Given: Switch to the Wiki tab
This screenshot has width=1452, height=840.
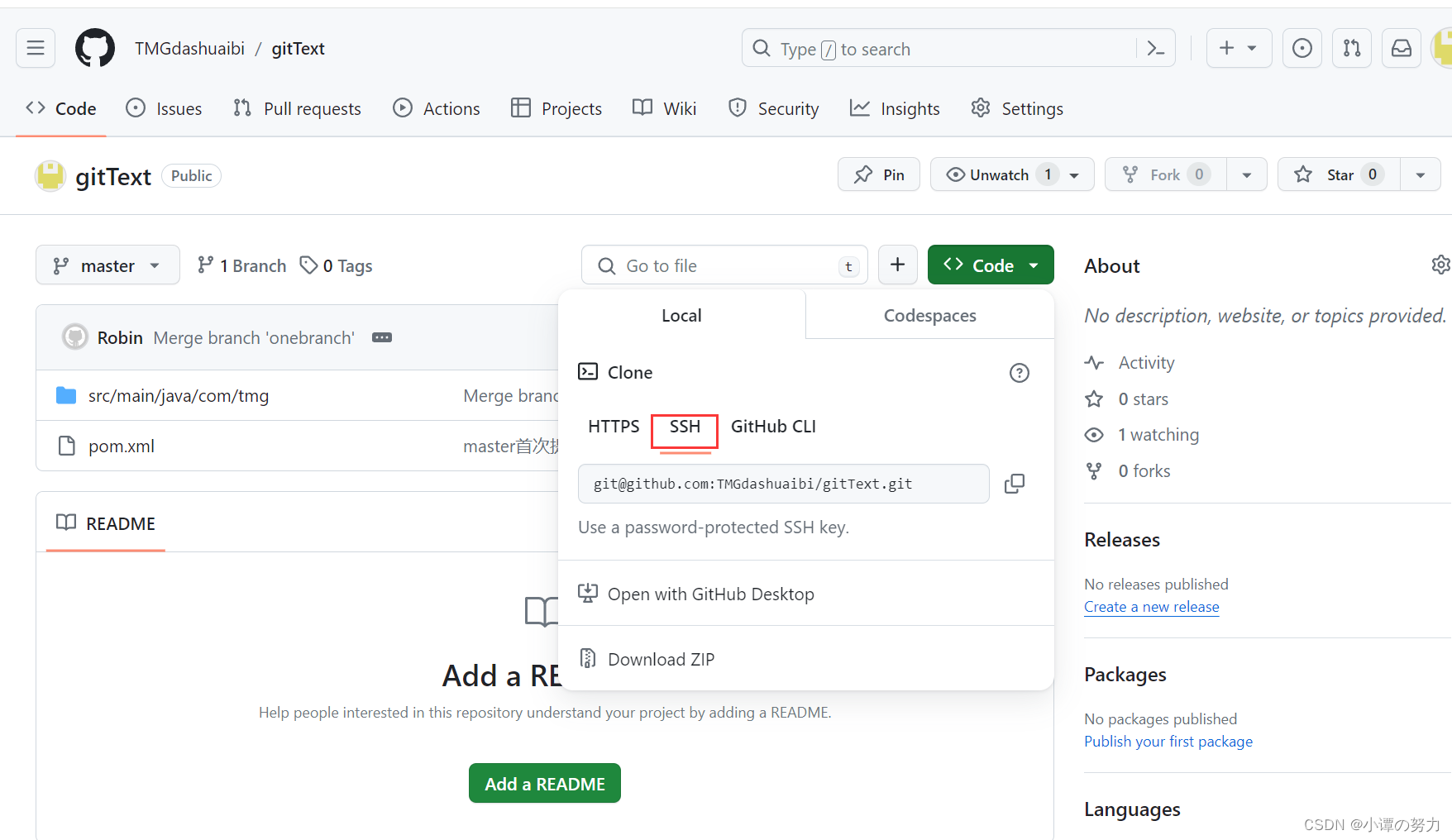Looking at the screenshot, I should tap(665, 108).
